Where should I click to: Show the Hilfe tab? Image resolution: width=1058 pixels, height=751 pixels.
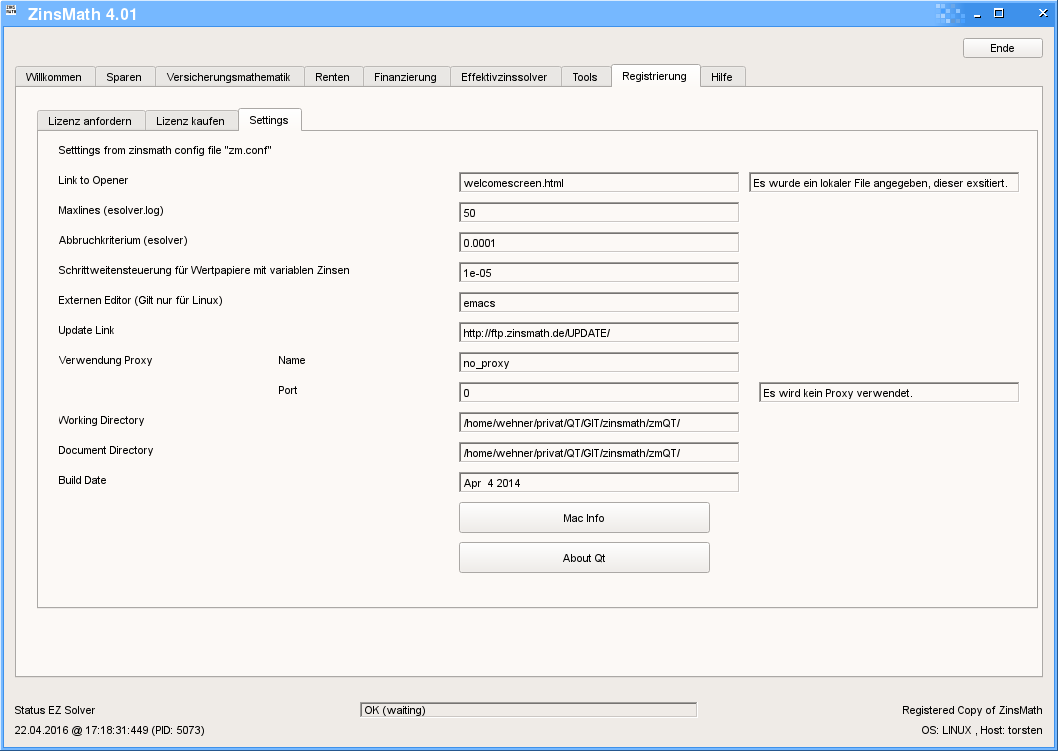click(721, 77)
